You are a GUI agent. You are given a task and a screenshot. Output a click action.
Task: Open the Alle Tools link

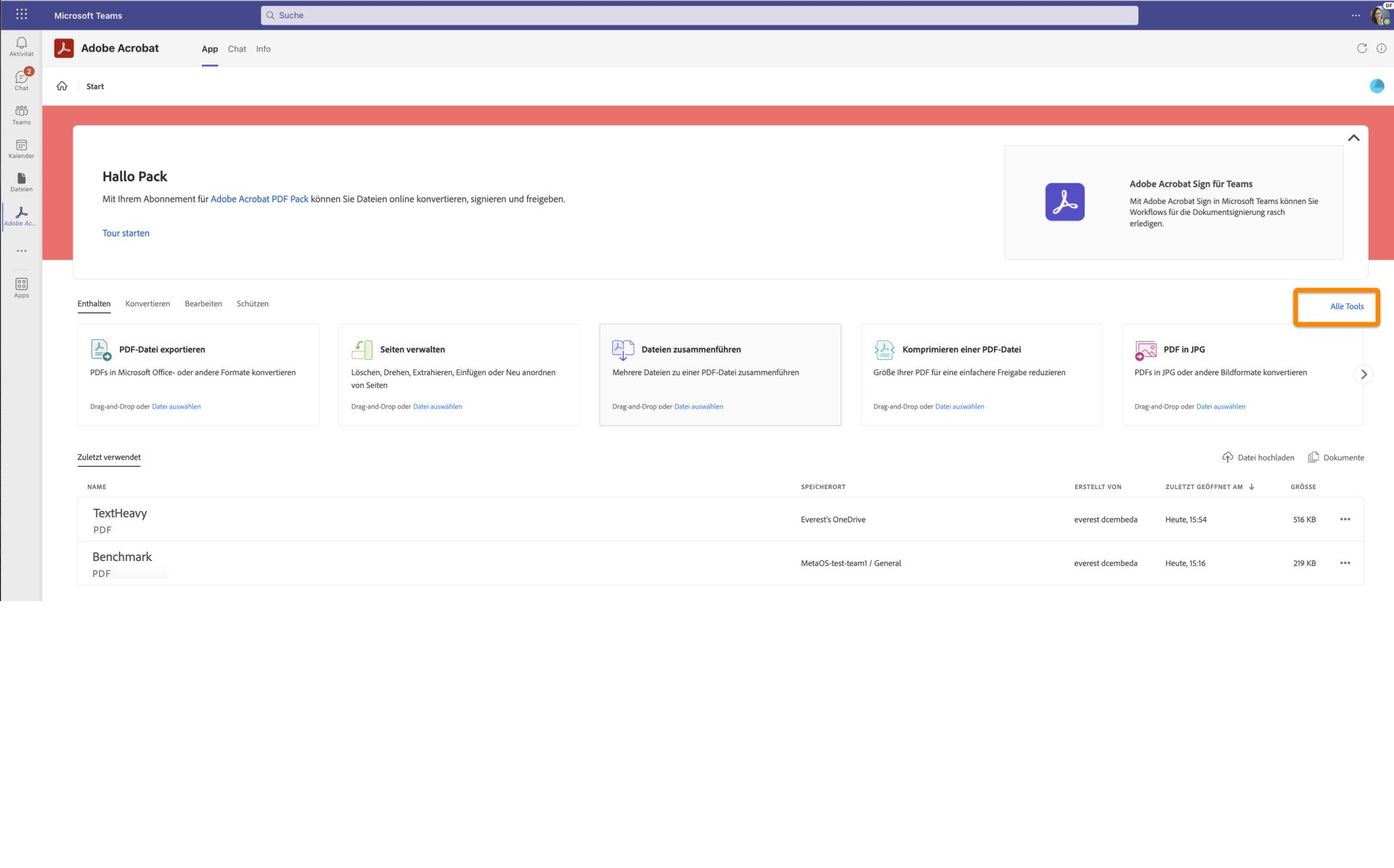coord(1347,306)
